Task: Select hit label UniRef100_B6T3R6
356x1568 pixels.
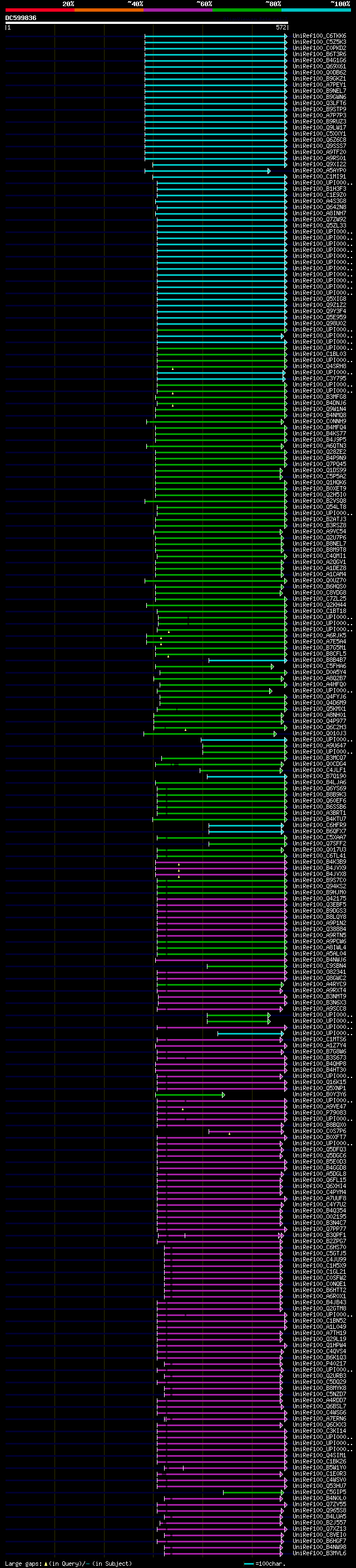Action: point(319,54)
